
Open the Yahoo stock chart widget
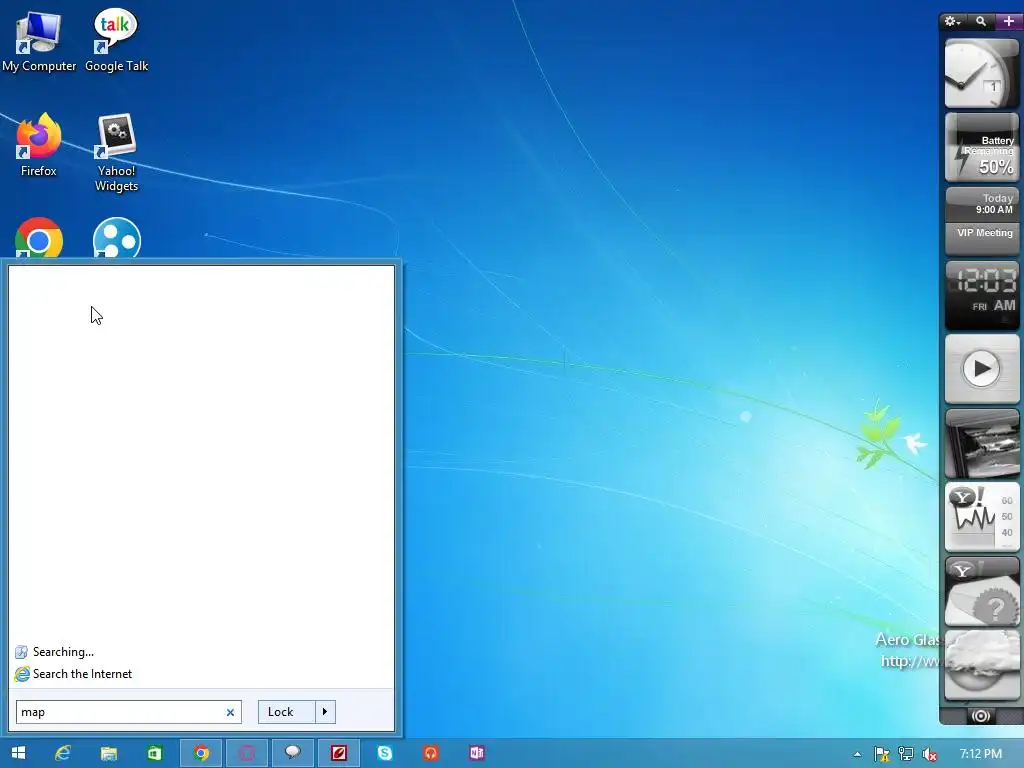(x=982, y=517)
